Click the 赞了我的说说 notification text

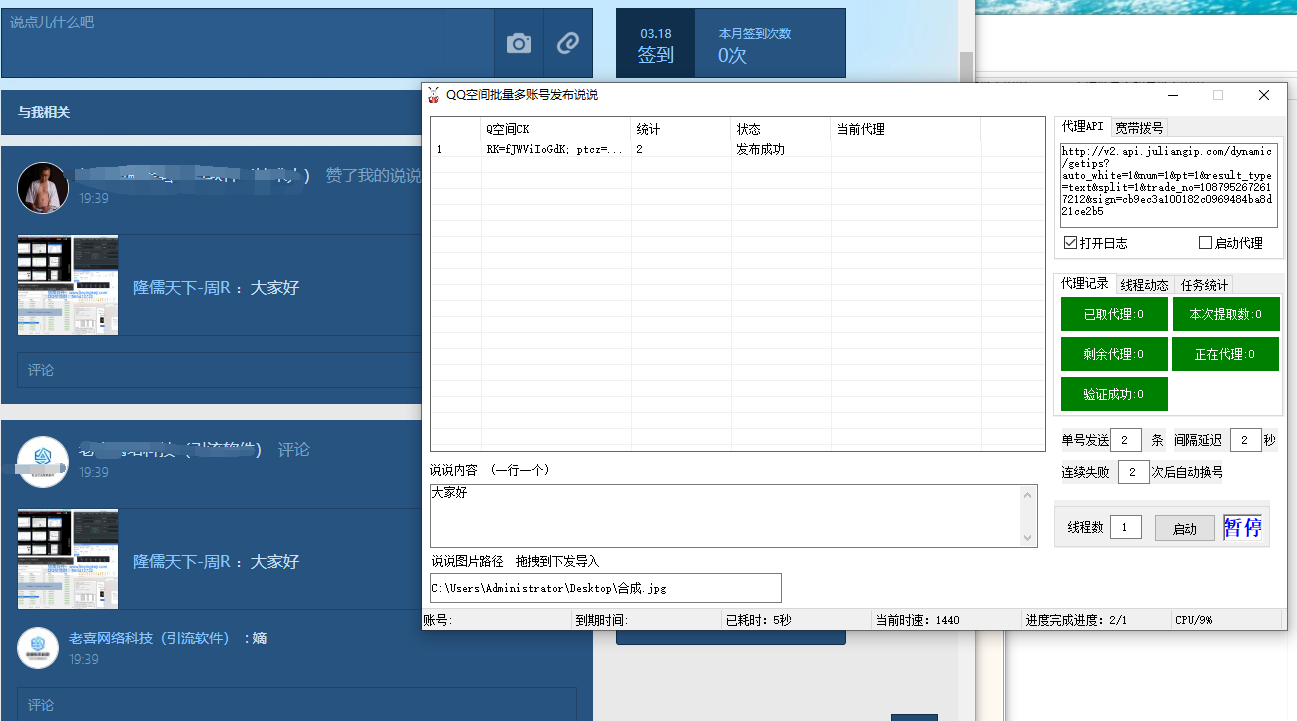tap(373, 176)
